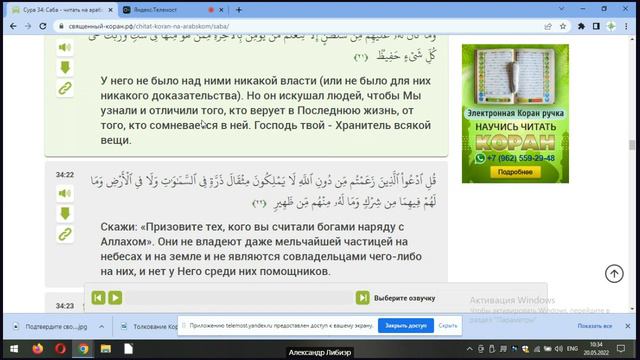This screenshot has height=360, width=640.
Task: Toggle the browser side panel icon
Action: click(x=596, y=26)
